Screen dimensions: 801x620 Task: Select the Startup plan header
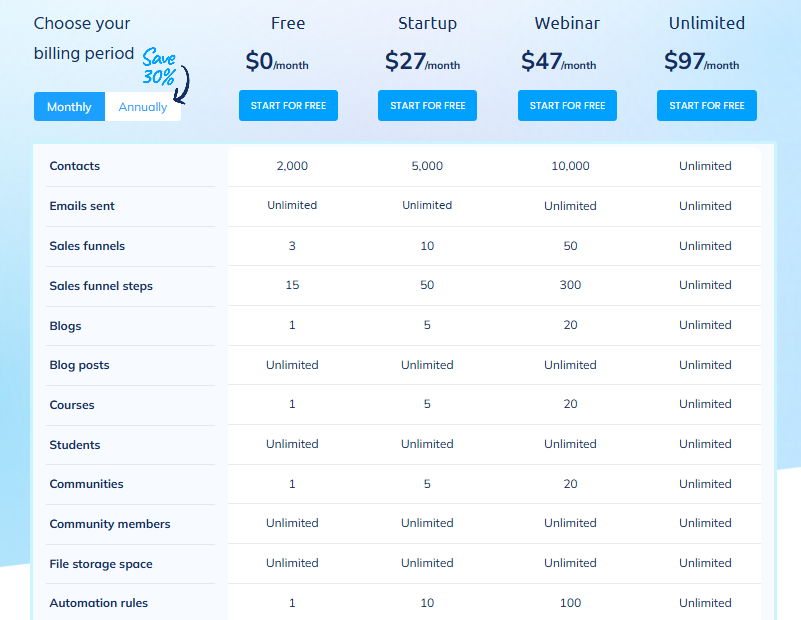[427, 22]
